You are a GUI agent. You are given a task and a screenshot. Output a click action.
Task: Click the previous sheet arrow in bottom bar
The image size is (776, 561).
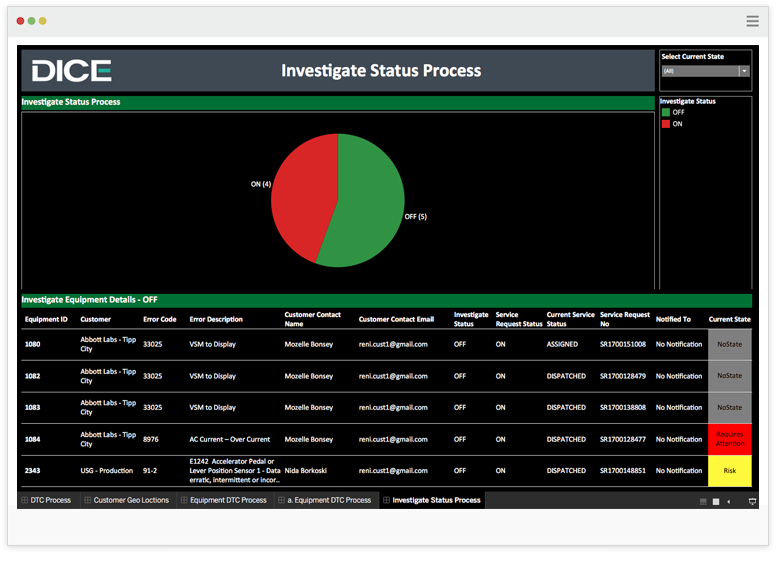click(x=729, y=501)
